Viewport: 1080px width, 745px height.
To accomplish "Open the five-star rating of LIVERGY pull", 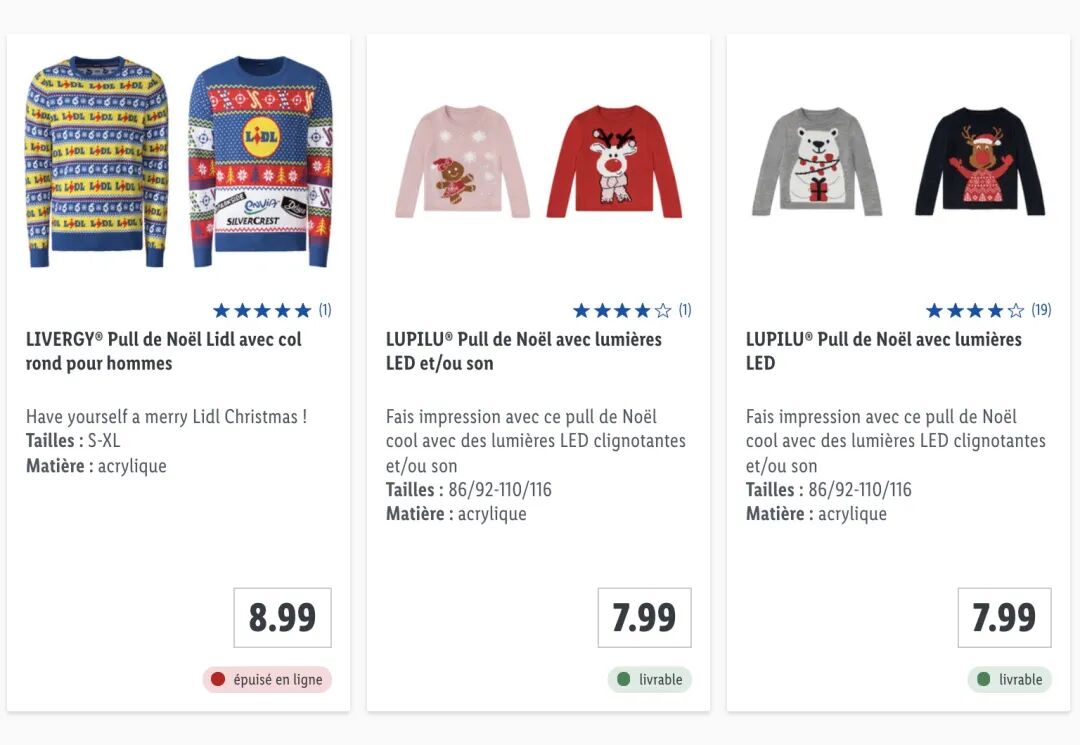I will click(262, 311).
